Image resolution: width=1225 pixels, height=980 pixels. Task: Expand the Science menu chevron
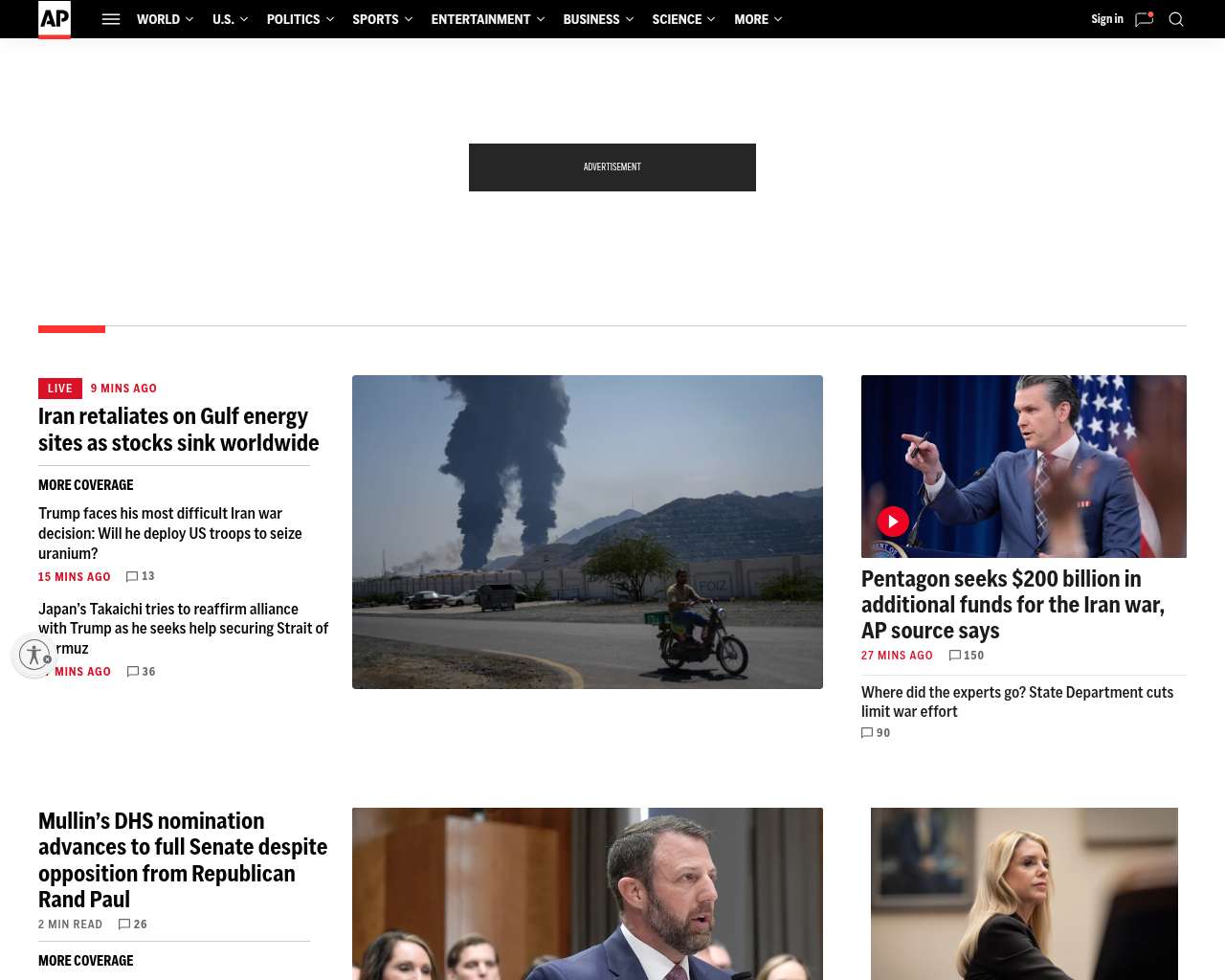click(710, 19)
